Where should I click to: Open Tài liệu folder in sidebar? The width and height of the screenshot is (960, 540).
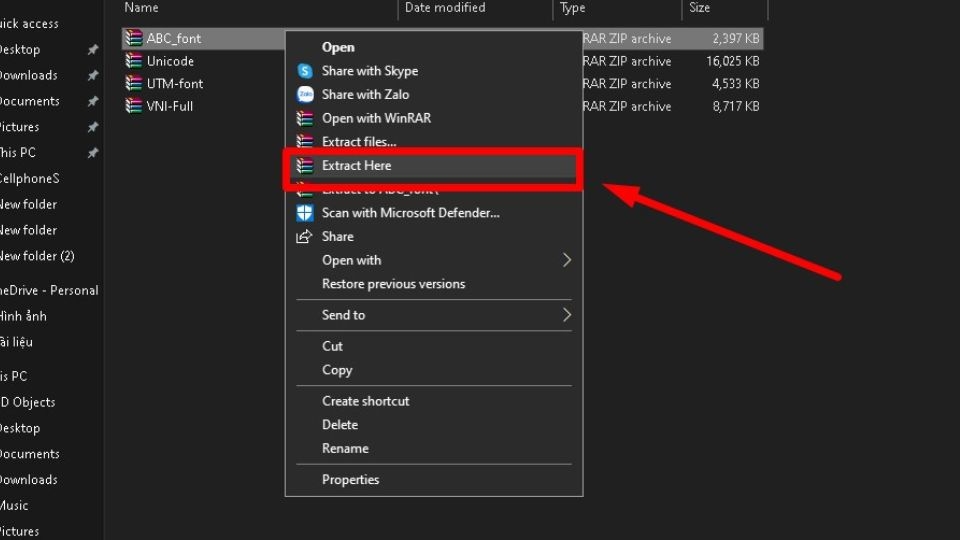click(x=17, y=342)
